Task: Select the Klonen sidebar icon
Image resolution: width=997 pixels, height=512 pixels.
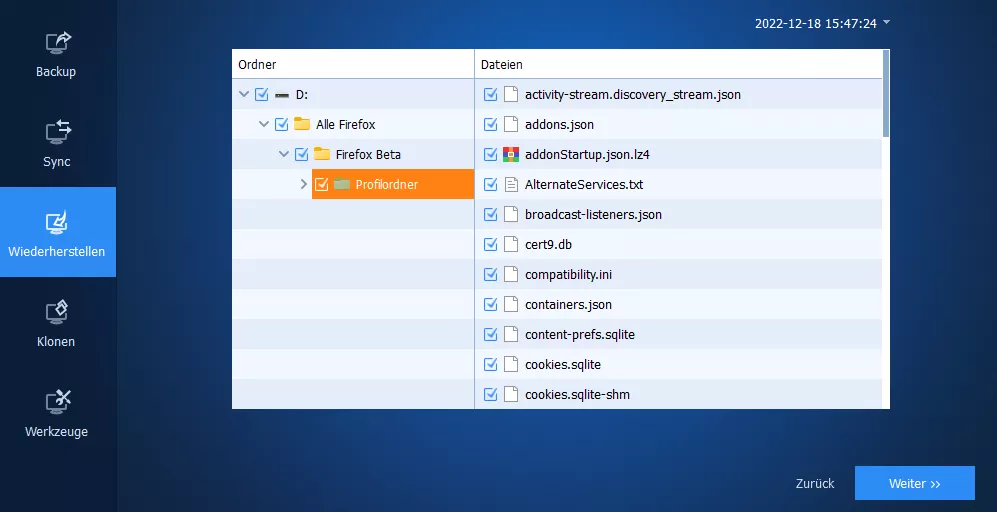Action: pyautogui.click(x=58, y=311)
